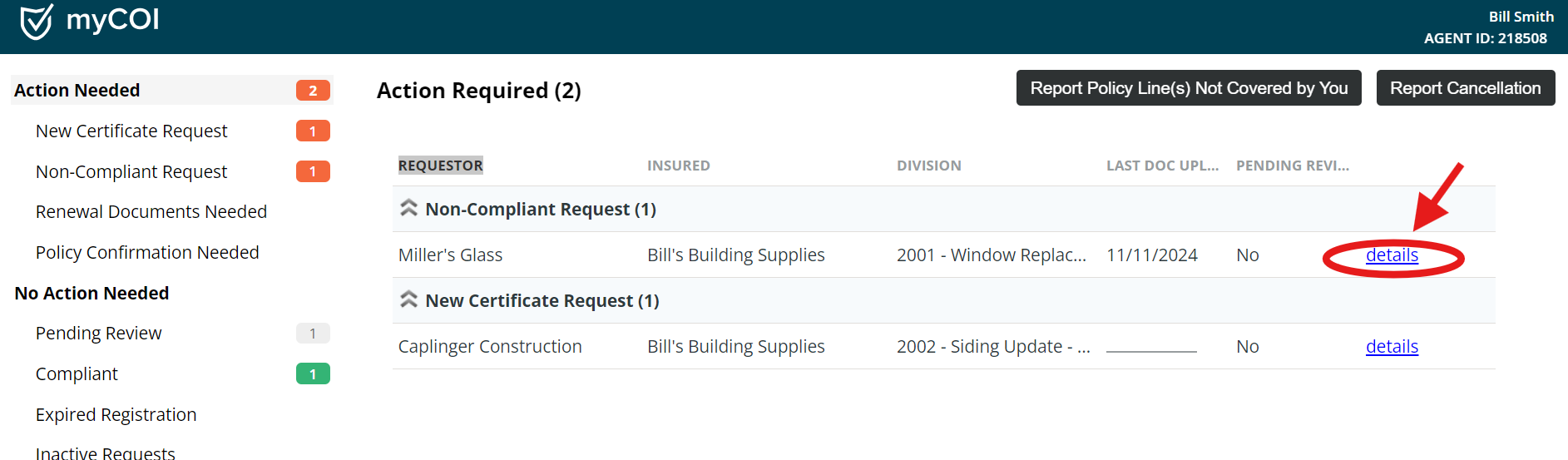Viewport: 1568px width, 460px height.
Task: Collapse the New Certificate Request group chevron
Action: pyautogui.click(x=408, y=299)
